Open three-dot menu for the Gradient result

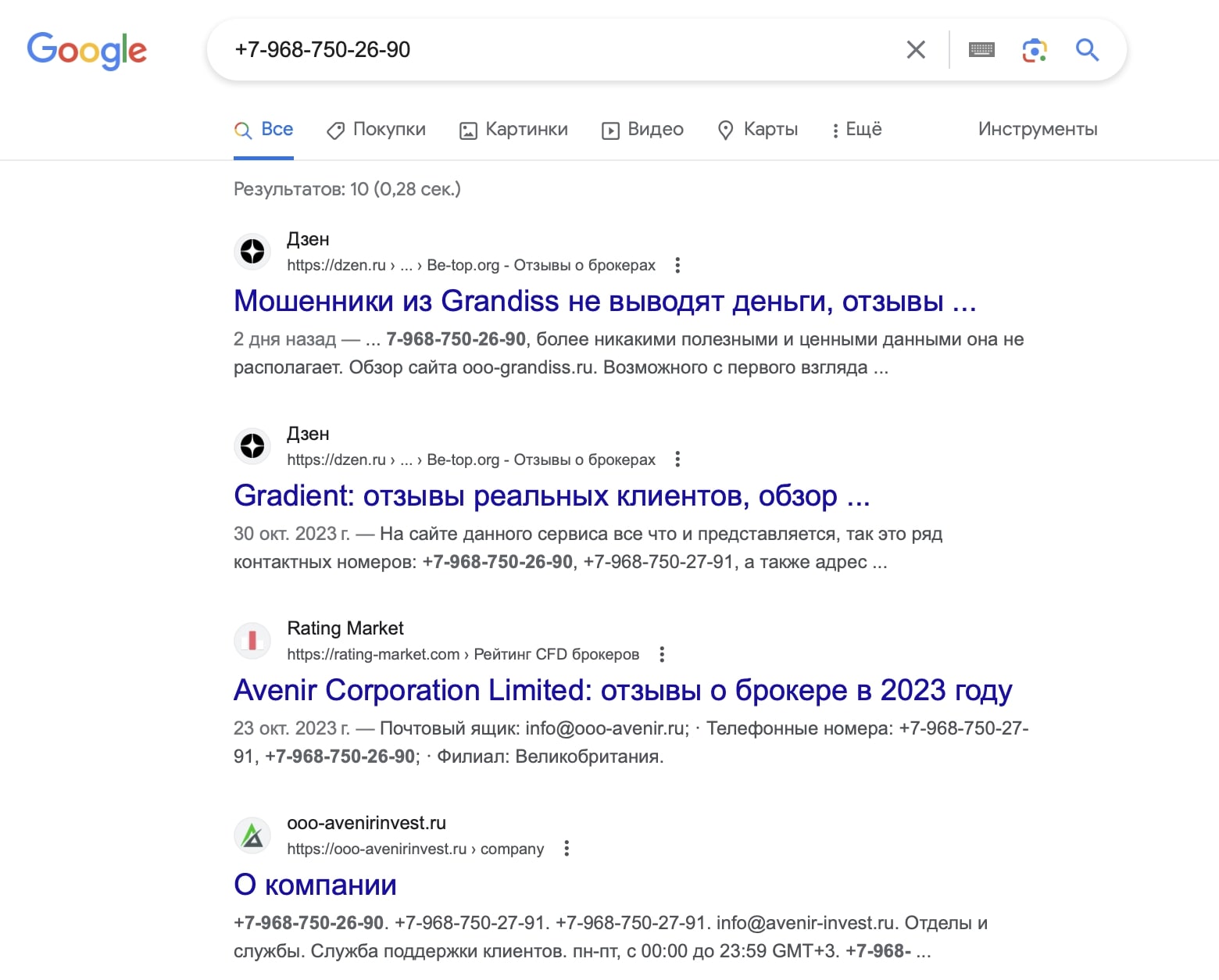tap(677, 460)
